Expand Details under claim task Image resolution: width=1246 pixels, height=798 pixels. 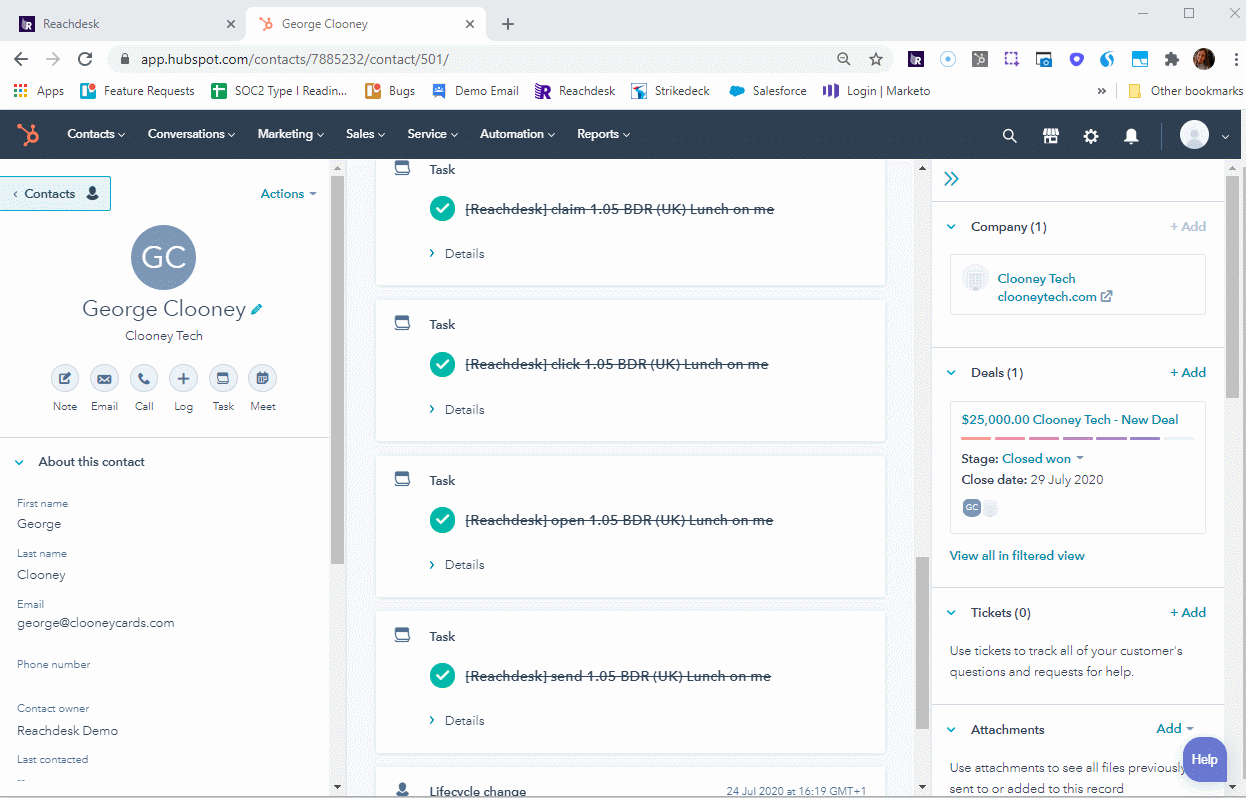[x=457, y=254]
